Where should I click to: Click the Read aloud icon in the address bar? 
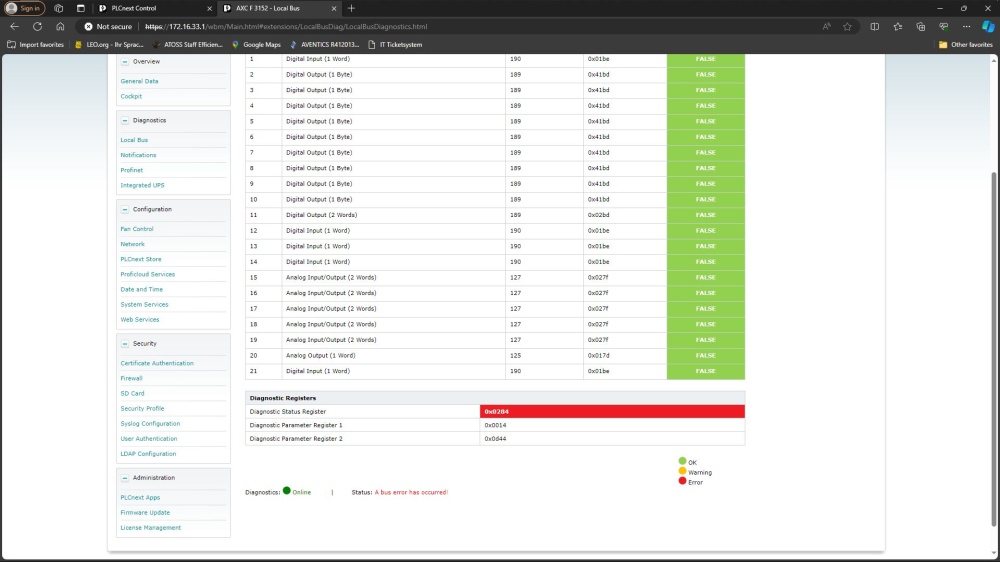(826, 27)
